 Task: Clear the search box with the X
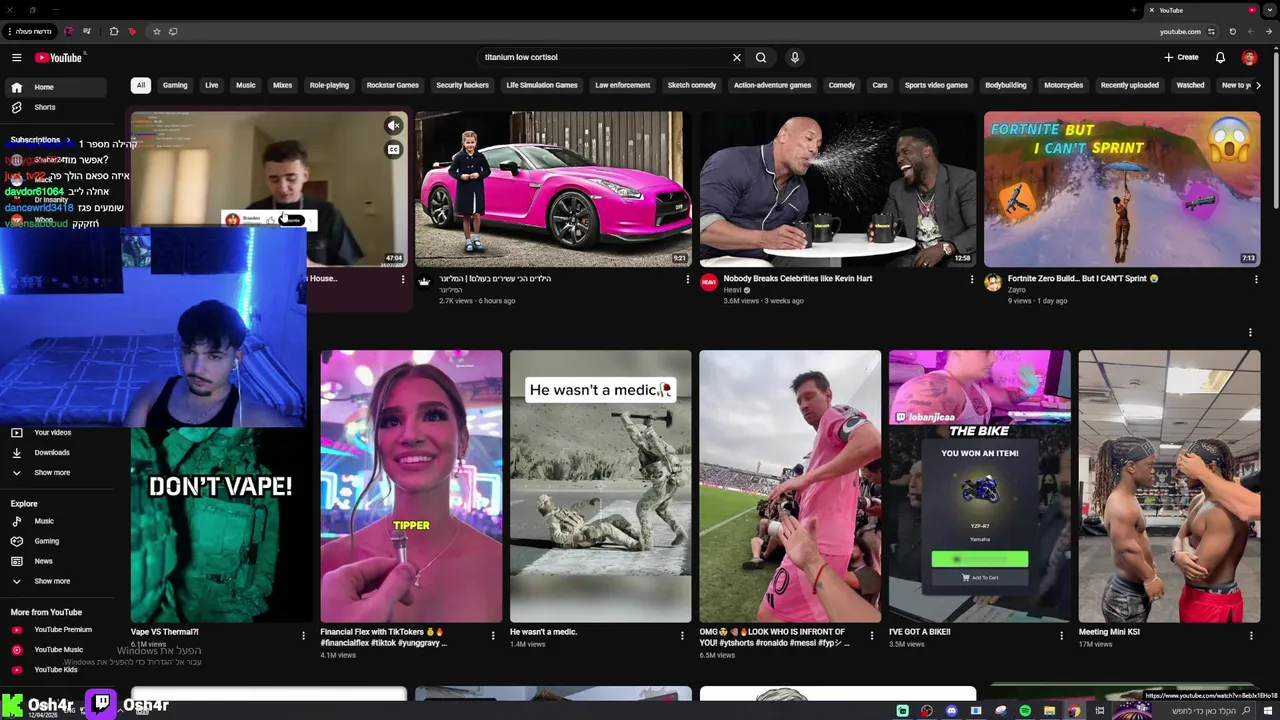[x=737, y=58]
